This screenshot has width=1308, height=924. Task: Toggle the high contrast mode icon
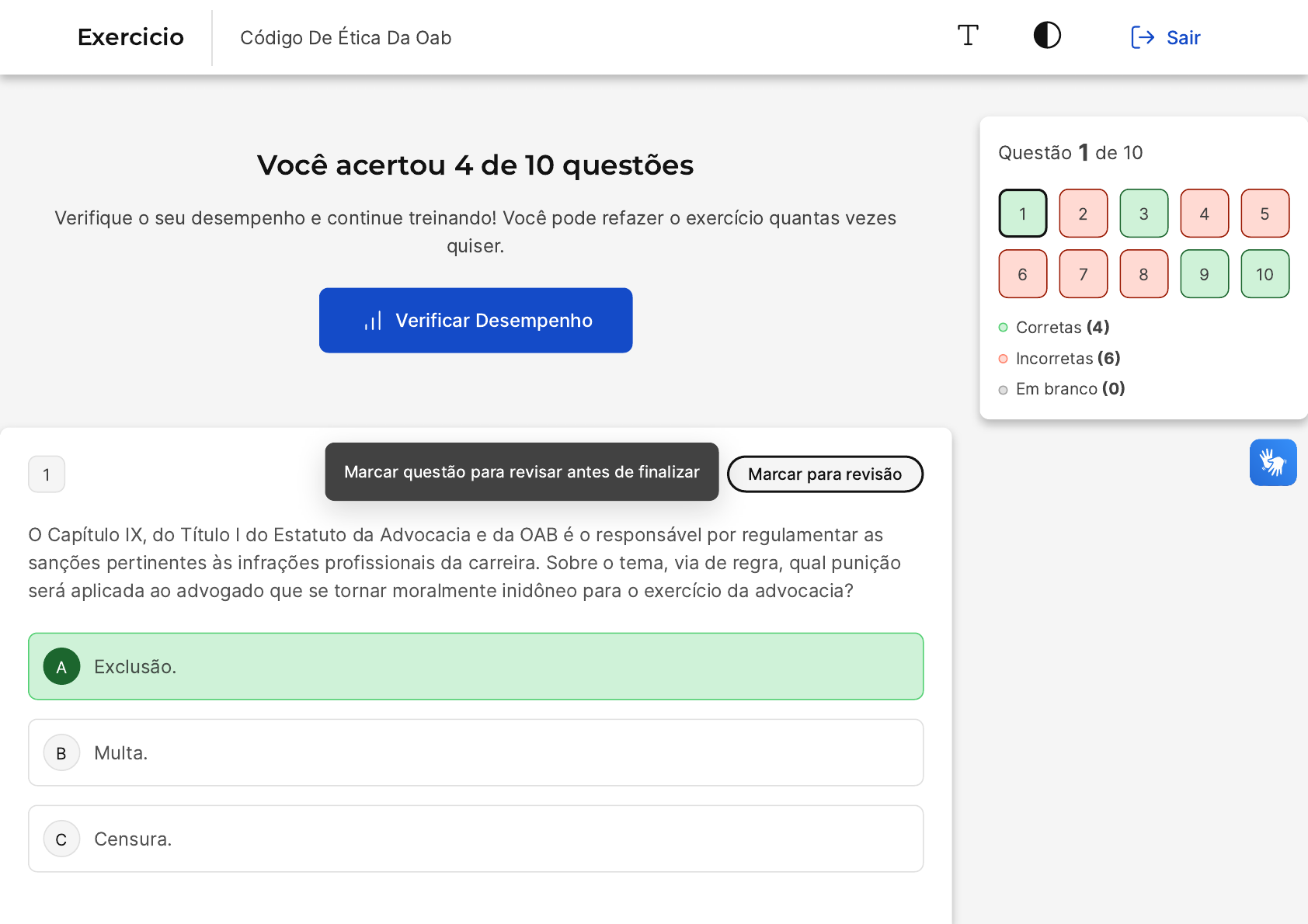click(1047, 36)
